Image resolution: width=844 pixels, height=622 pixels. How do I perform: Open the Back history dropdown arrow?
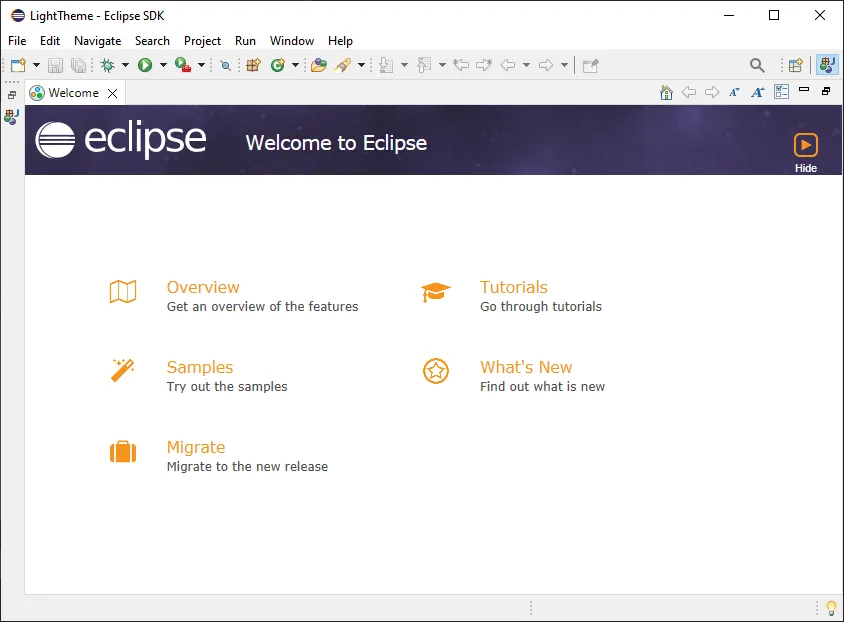pos(526,65)
